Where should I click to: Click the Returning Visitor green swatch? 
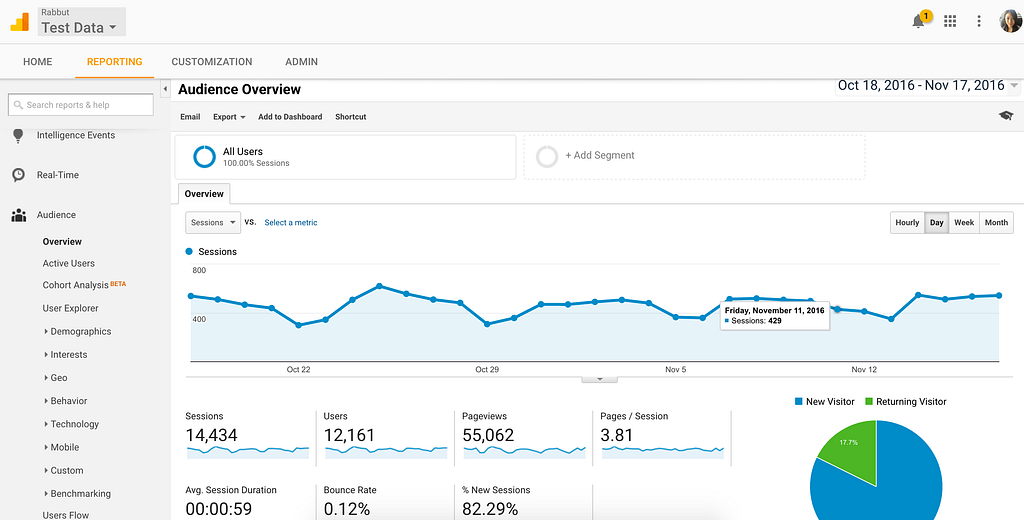tap(869, 402)
